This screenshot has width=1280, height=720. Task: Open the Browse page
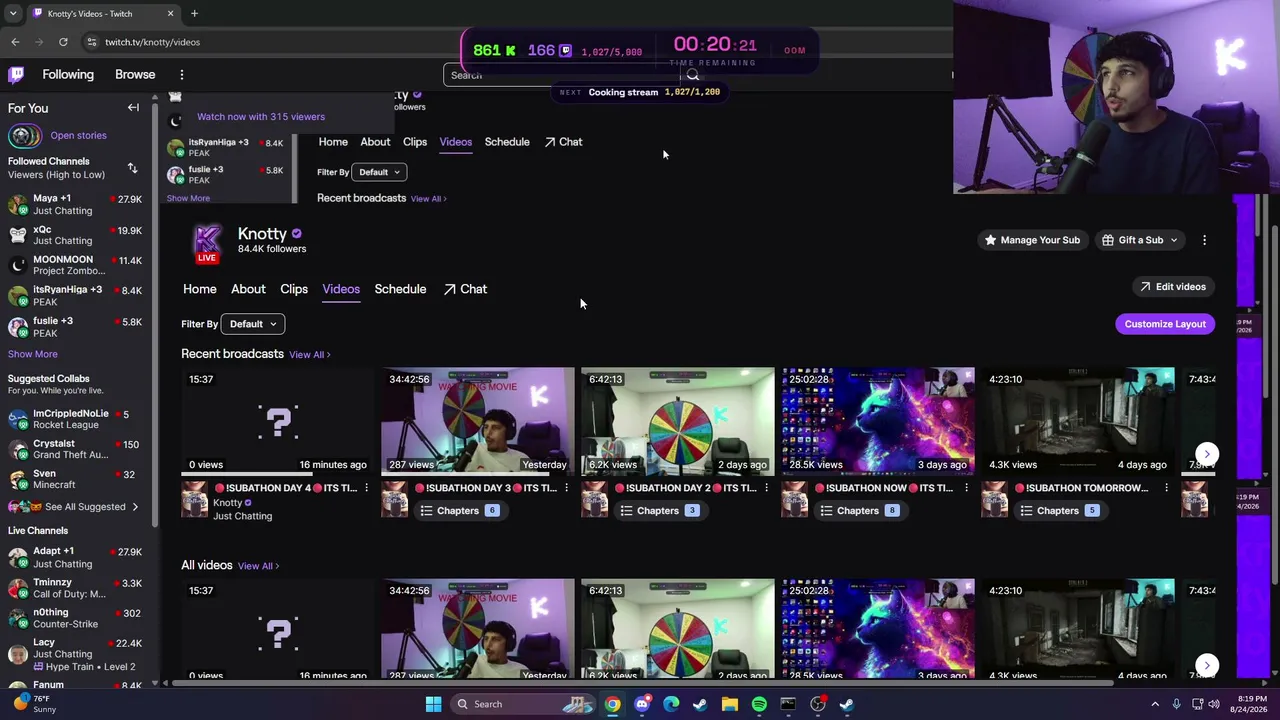pyautogui.click(x=135, y=75)
